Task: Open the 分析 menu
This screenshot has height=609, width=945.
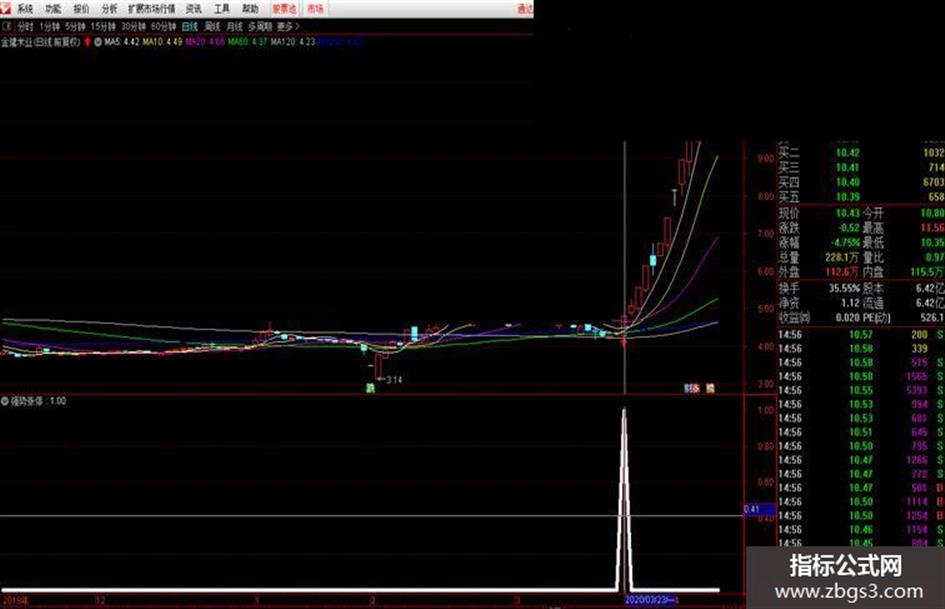Action: coord(110,8)
